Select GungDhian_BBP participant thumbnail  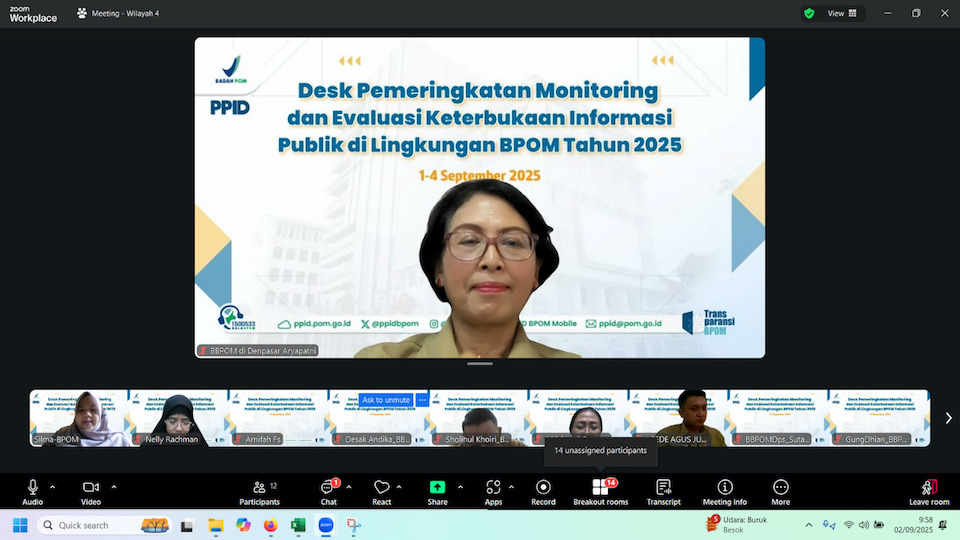pyautogui.click(x=879, y=418)
